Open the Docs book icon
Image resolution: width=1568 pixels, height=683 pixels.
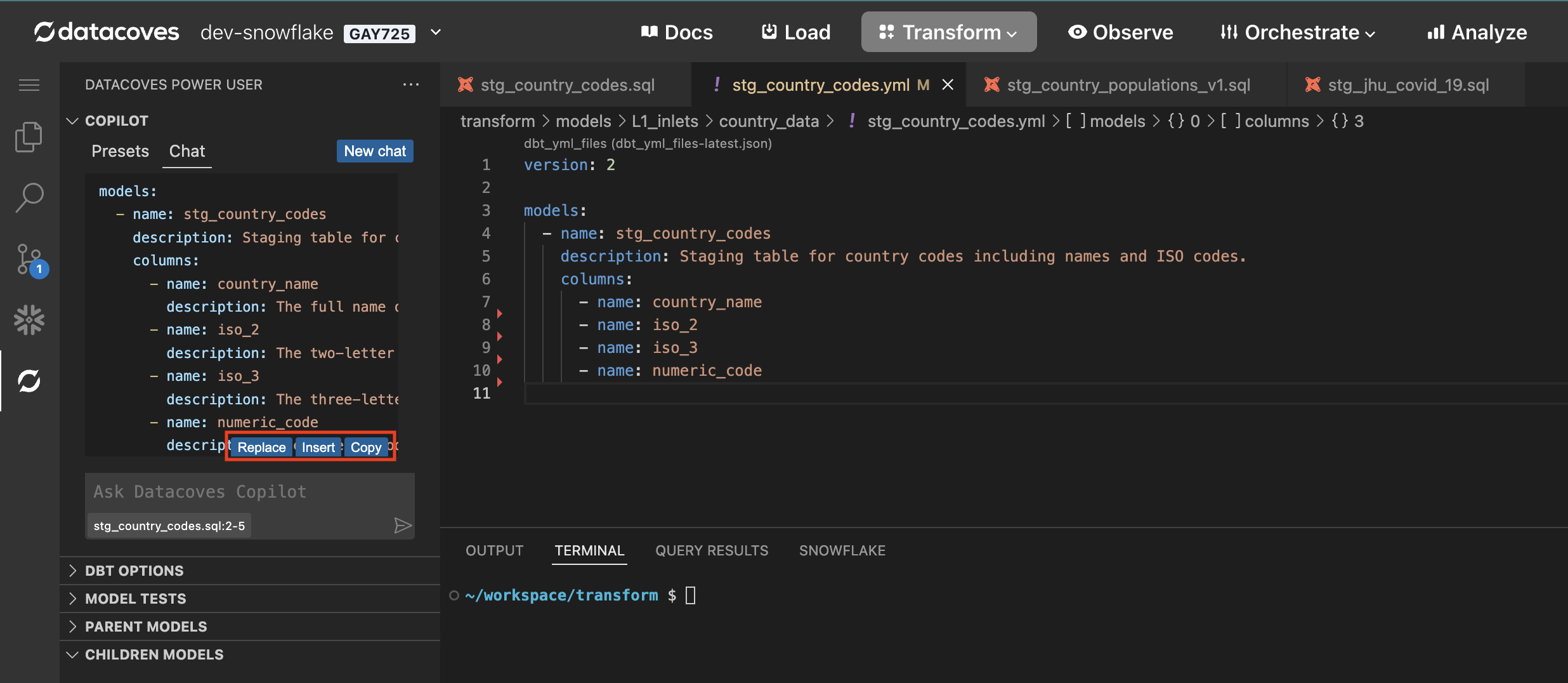[650, 32]
